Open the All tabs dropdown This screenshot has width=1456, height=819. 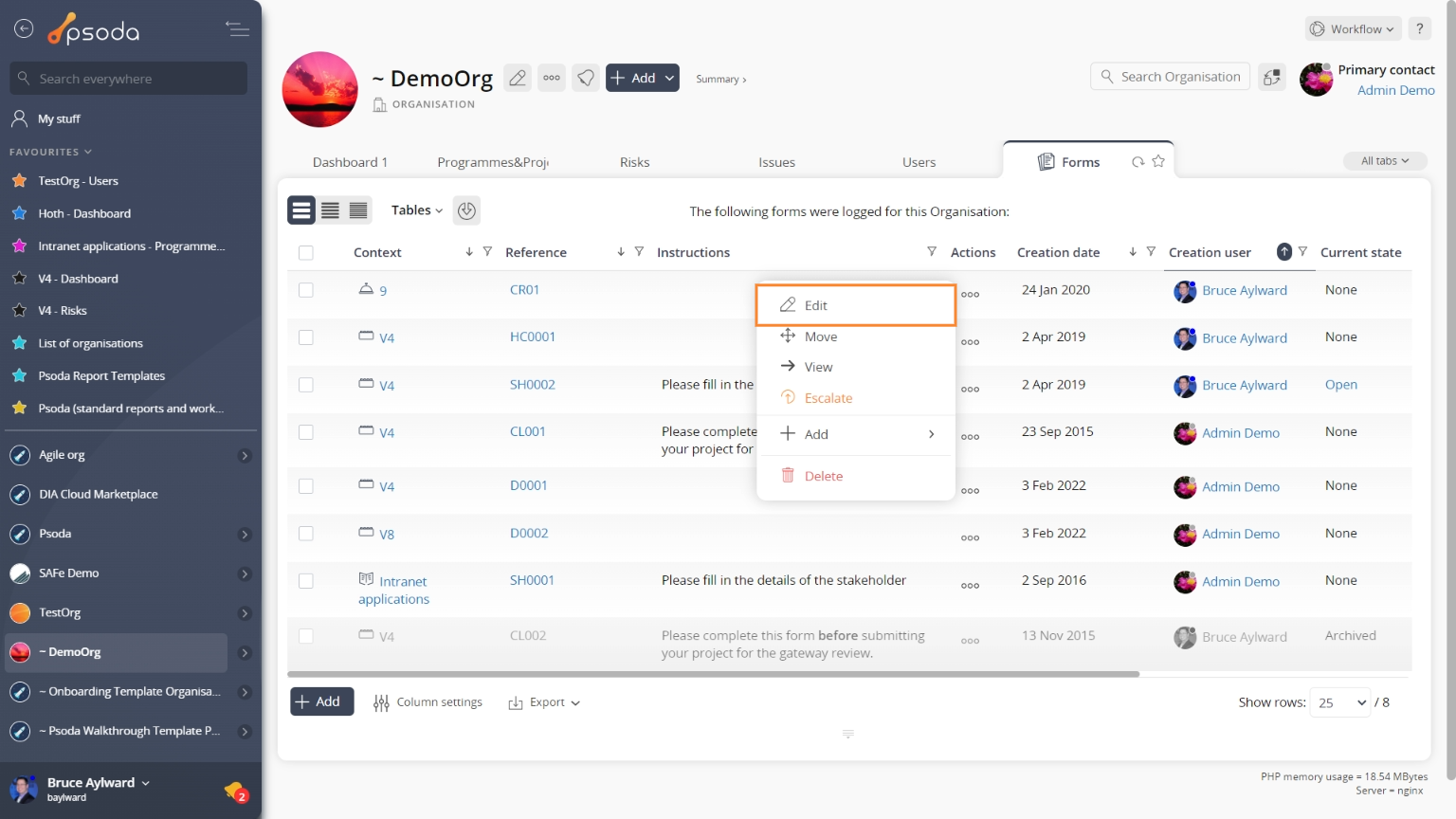(x=1385, y=161)
